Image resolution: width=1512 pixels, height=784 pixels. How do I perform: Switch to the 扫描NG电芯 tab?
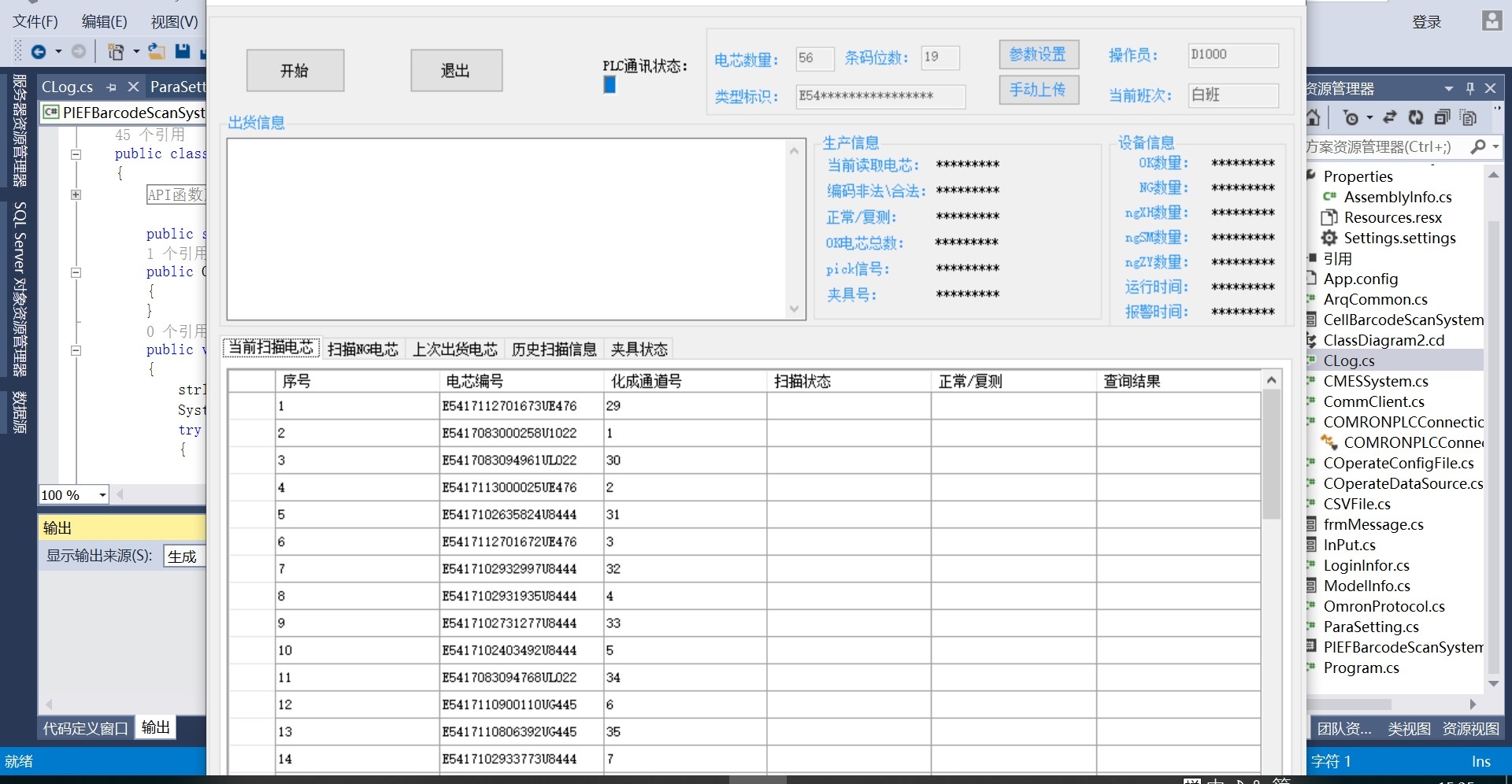[x=362, y=349]
